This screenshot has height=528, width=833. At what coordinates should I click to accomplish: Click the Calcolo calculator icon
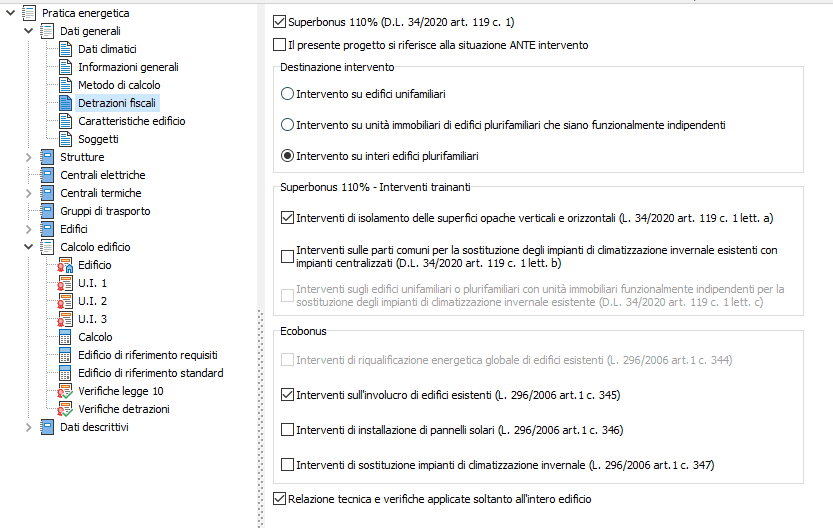65,337
